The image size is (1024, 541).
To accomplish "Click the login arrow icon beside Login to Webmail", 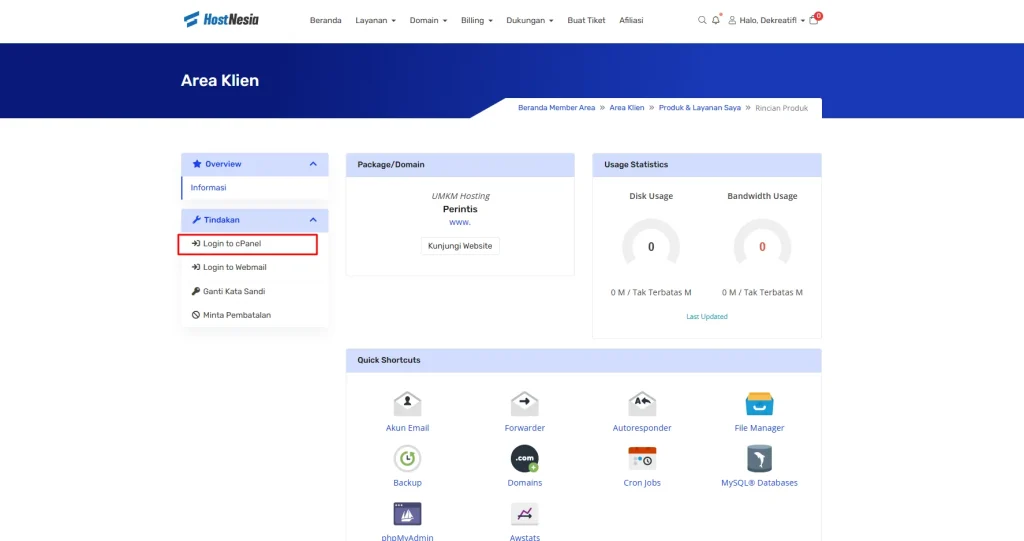I will [195, 267].
